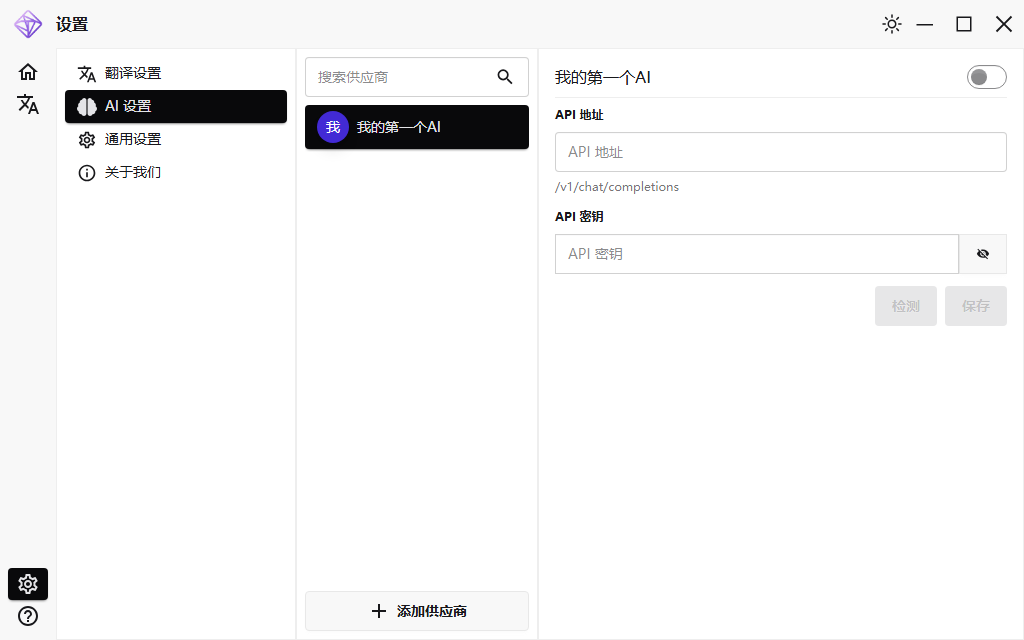The height and width of the screenshot is (640, 1024).
Task: Click into 搜索供应商 search field
Action: [x=400, y=77]
